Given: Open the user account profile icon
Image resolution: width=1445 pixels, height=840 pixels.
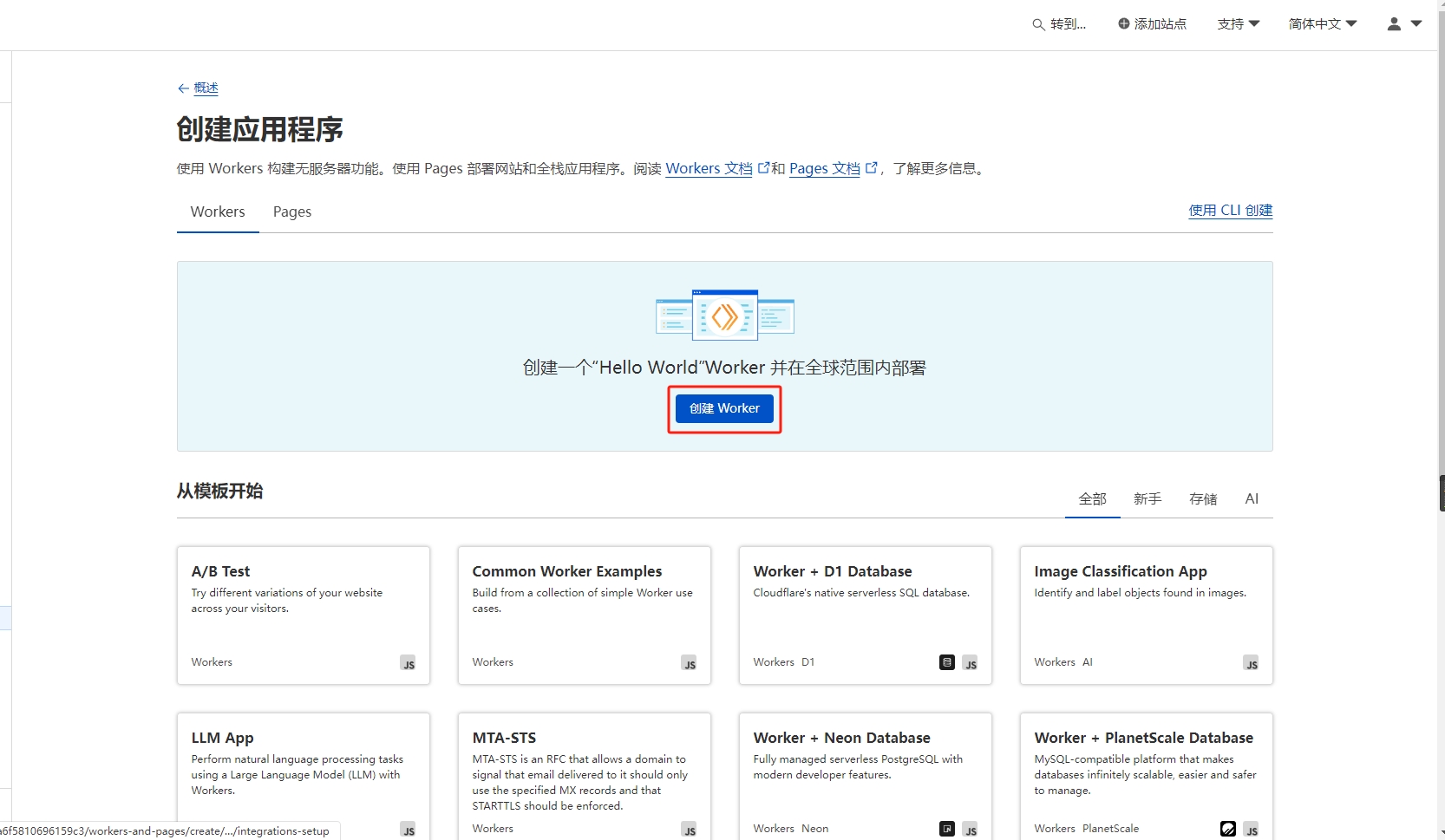Looking at the screenshot, I should [1394, 24].
